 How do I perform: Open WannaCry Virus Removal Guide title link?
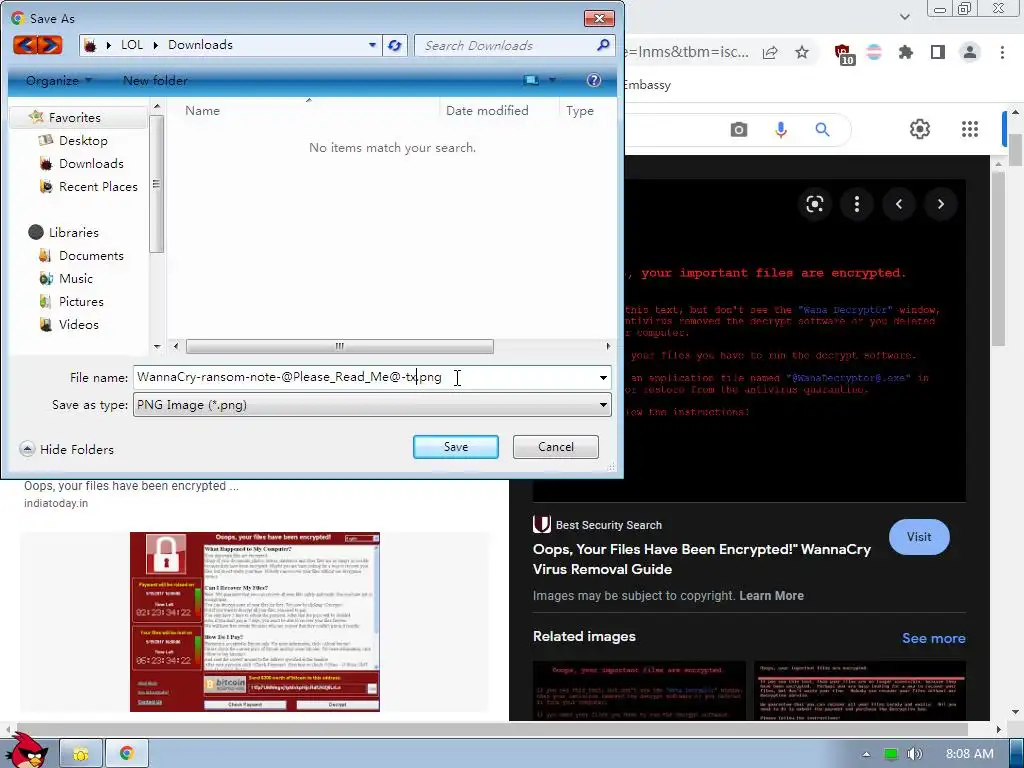[x=702, y=559]
